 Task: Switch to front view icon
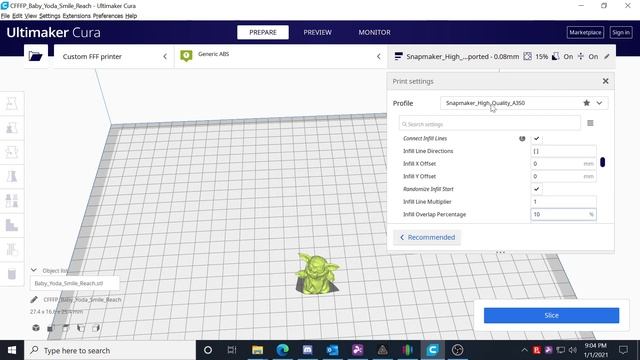[x=51, y=328]
